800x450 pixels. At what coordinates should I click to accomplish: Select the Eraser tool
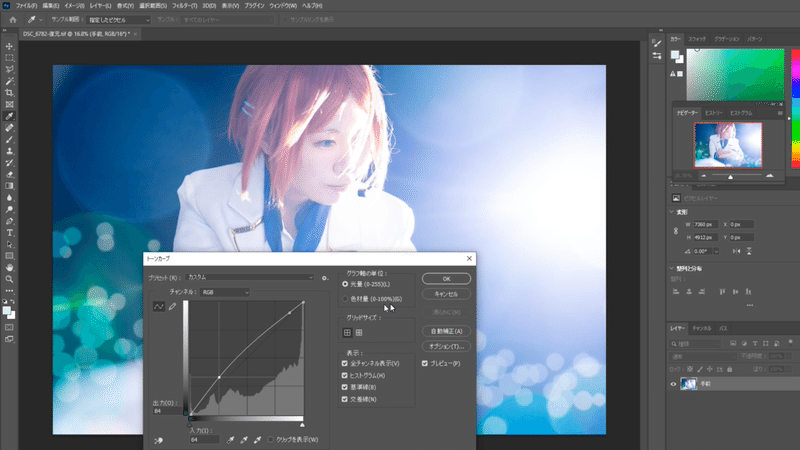click(9, 174)
